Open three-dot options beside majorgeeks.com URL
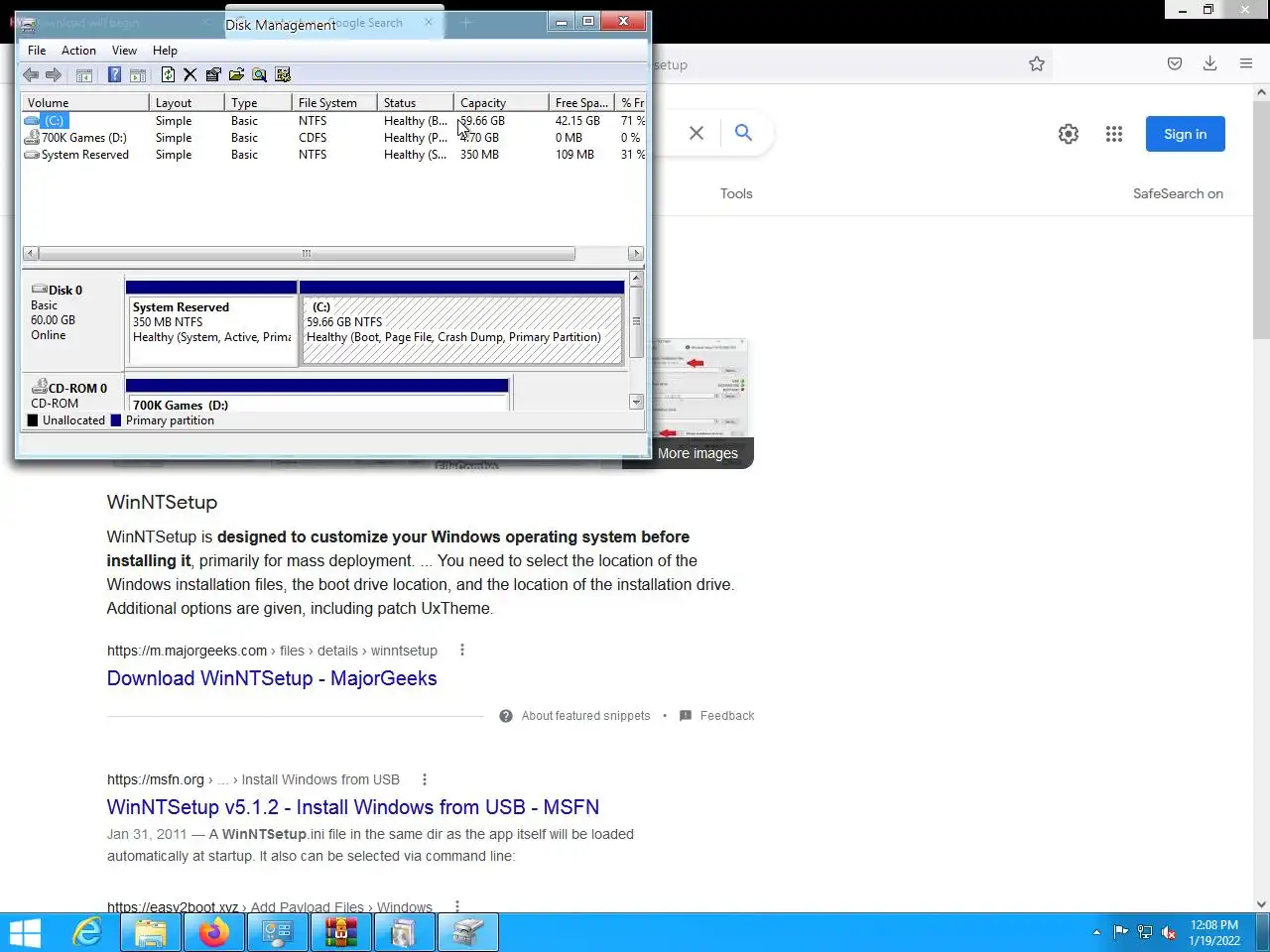 (462, 651)
